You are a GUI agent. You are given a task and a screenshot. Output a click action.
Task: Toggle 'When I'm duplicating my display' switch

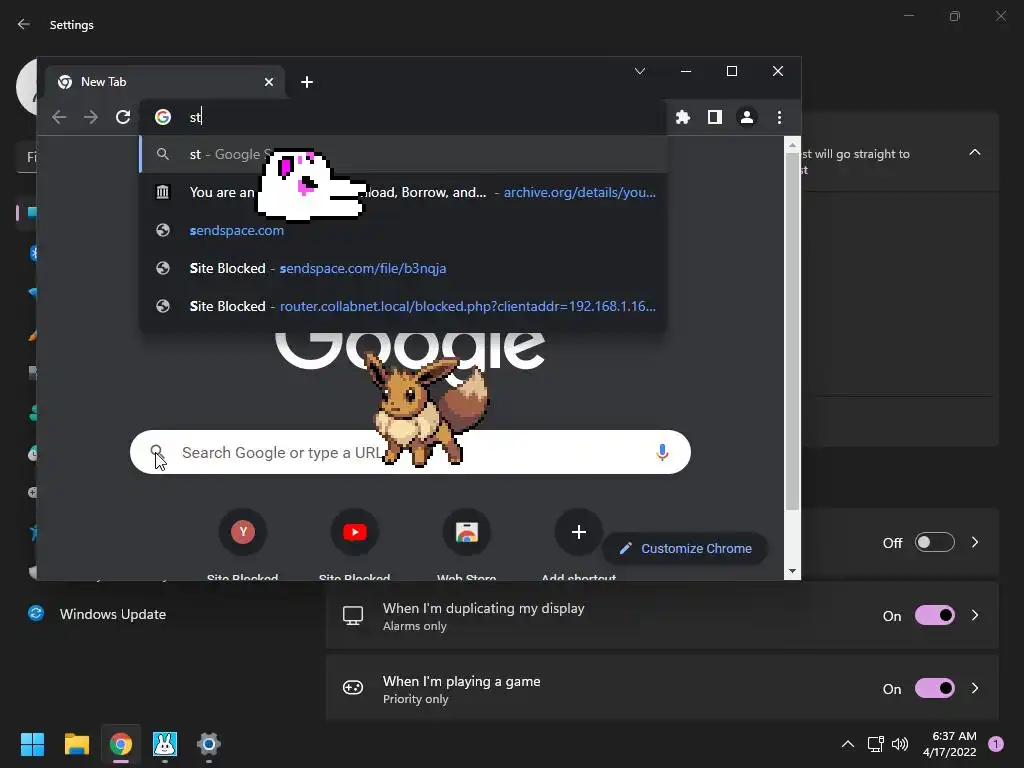coord(935,616)
